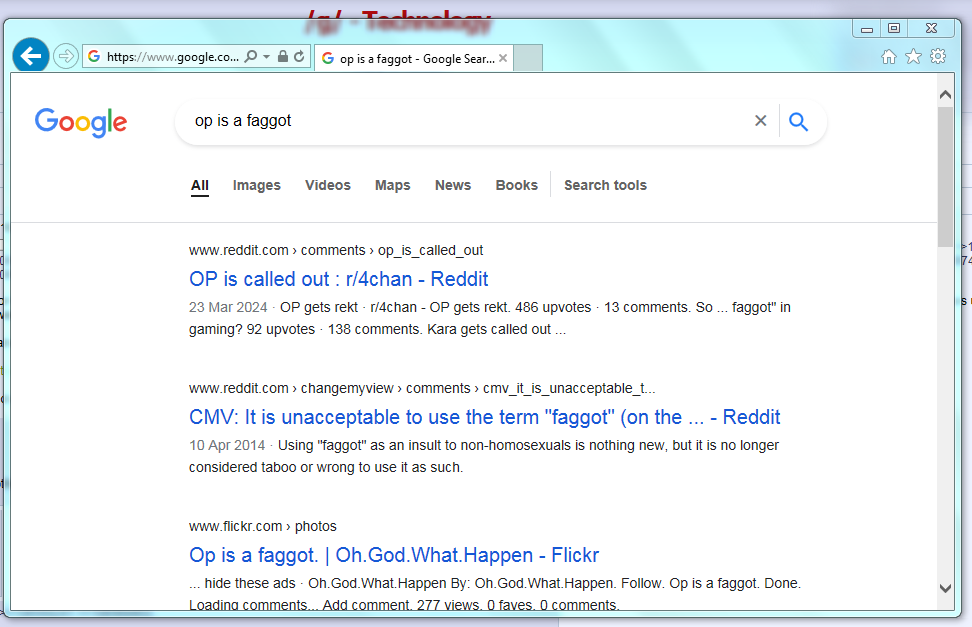Click the vertical scrollbar thumb

point(945,177)
